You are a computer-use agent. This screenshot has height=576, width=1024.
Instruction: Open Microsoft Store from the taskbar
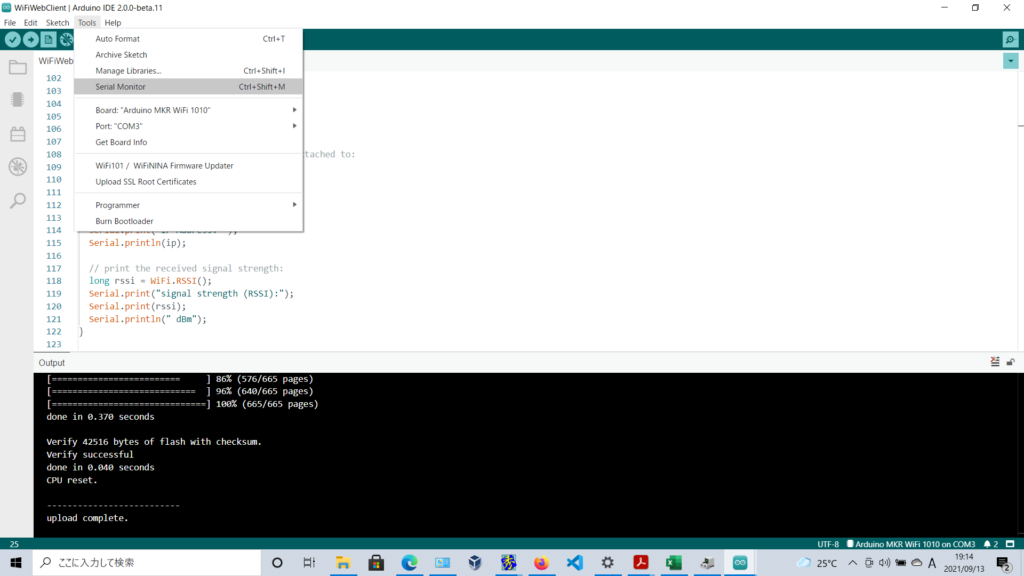pyautogui.click(x=376, y=562)
